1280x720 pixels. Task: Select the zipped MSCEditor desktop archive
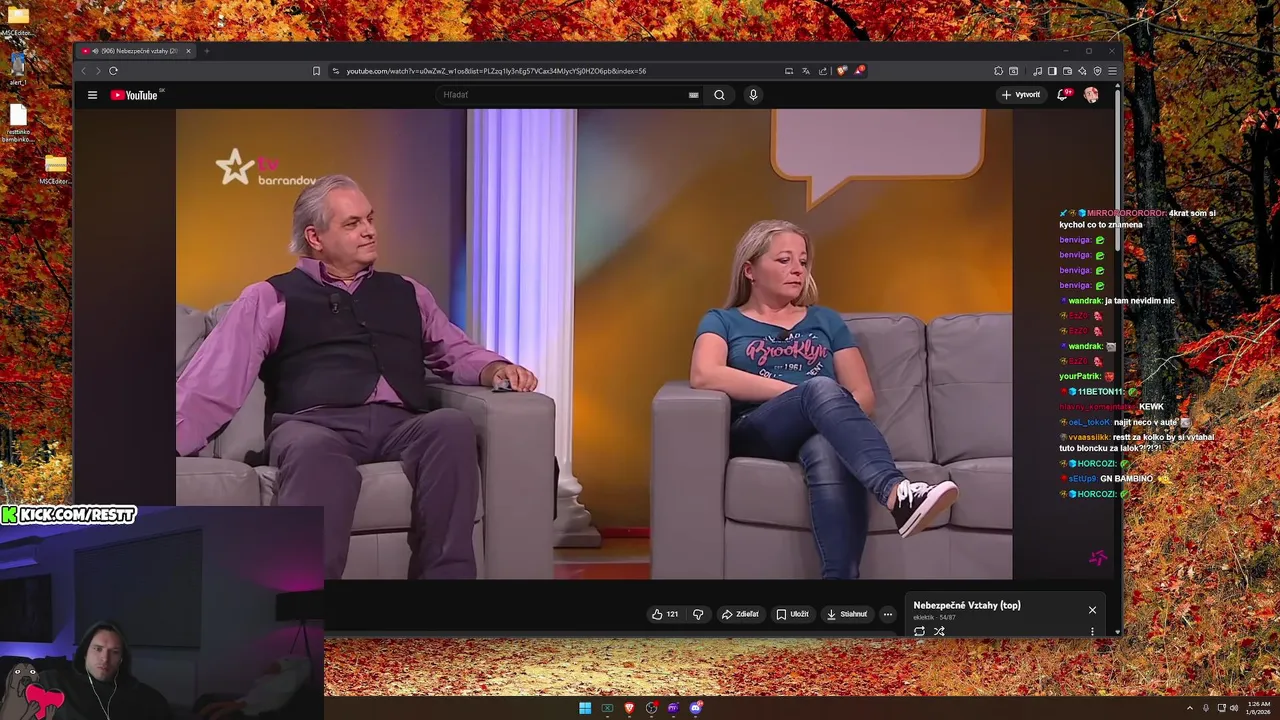point(55,169)
